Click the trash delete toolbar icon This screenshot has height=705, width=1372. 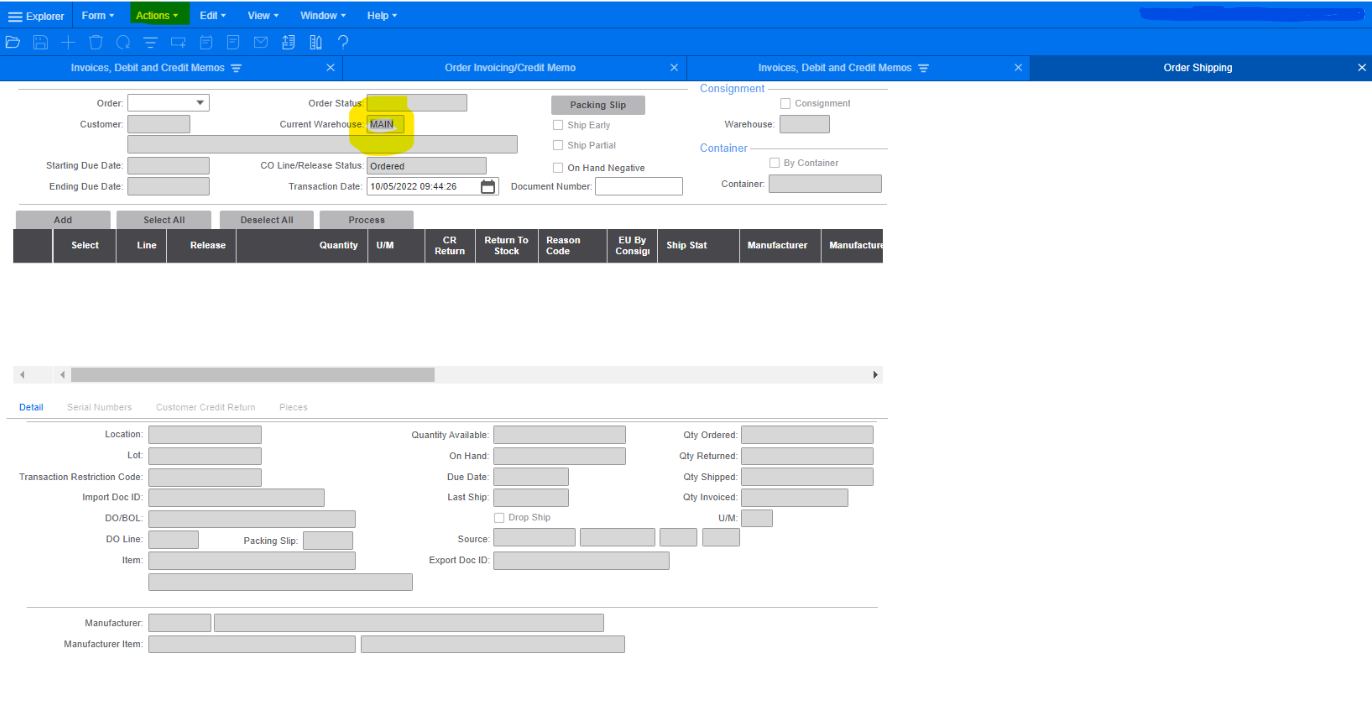pos(96,42)
